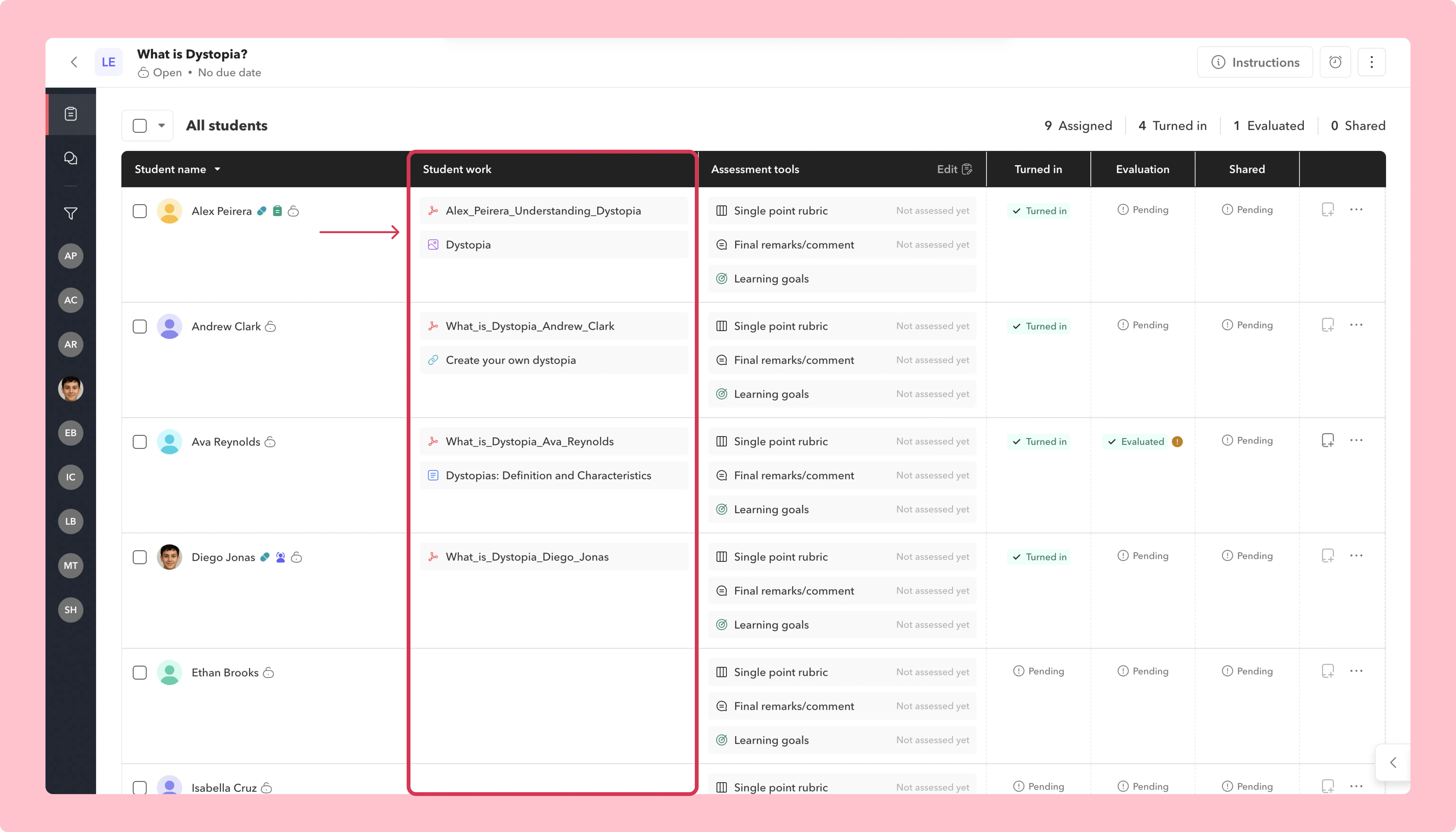Open Learning goals for Ethan Brooks
Screen dimensions: 1456x832
pos(842,740)
